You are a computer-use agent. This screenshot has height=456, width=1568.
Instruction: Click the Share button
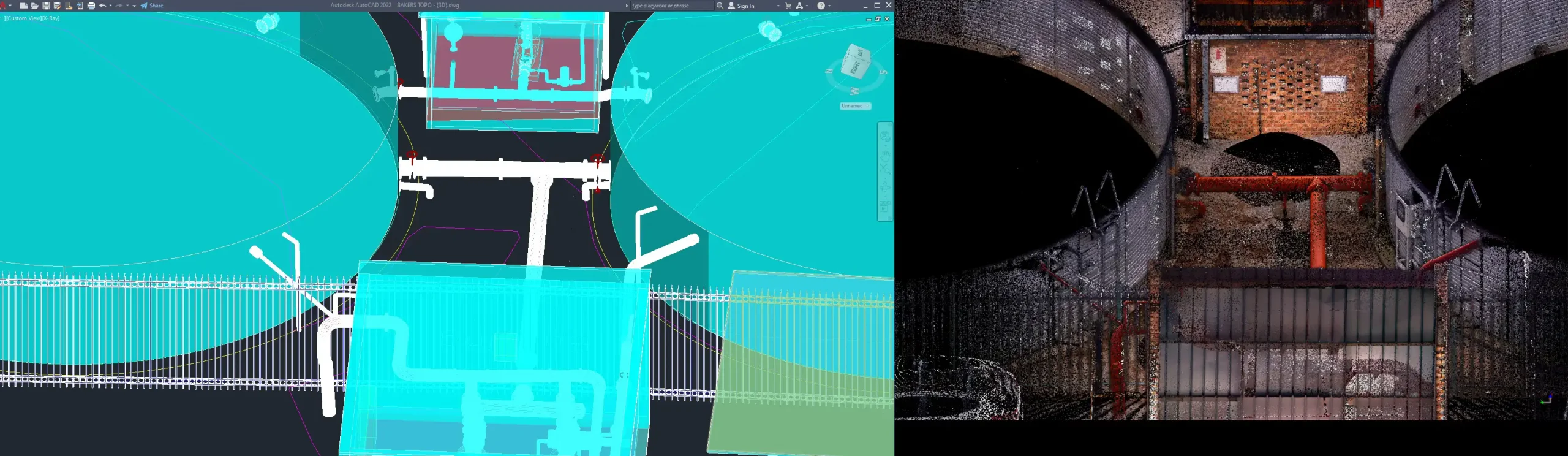(x=152, y=6)
